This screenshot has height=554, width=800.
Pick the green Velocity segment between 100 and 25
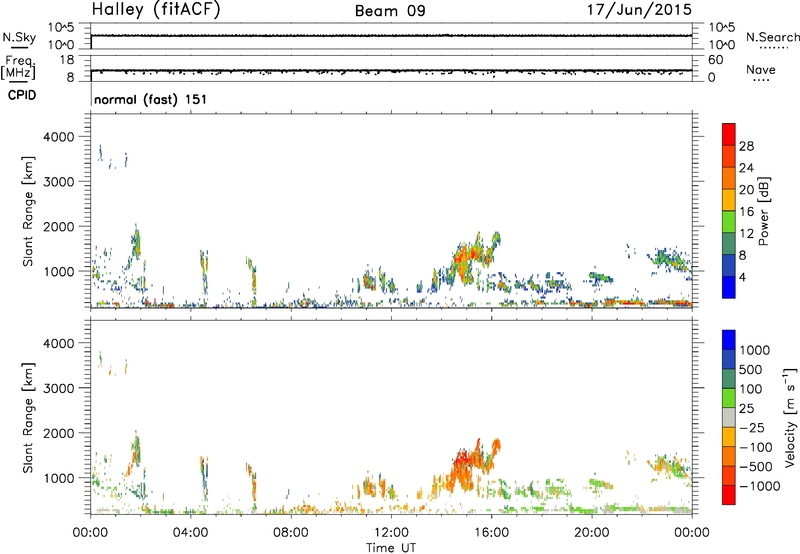[x=729, y=398]
